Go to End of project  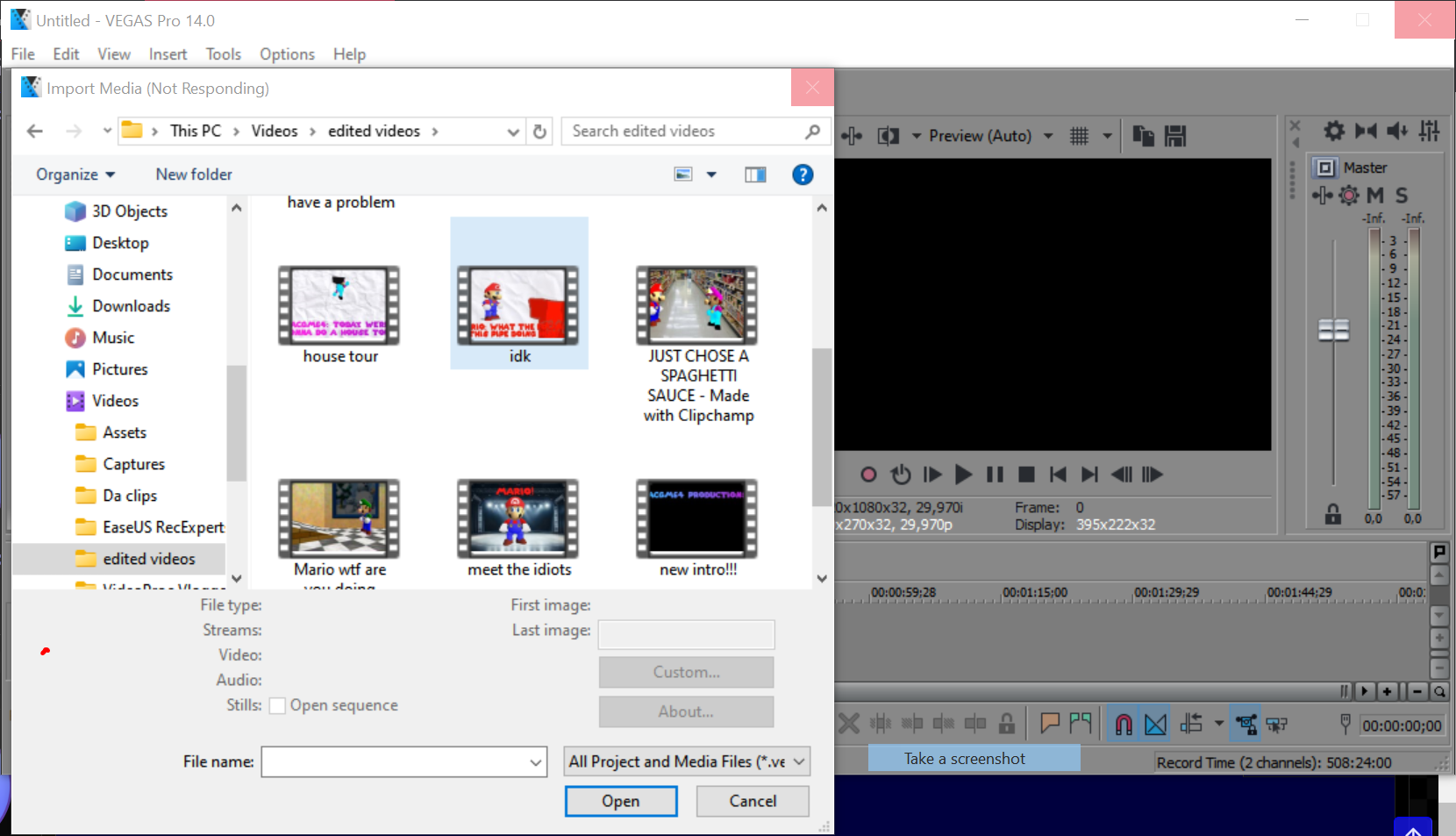coord(1089,475)
